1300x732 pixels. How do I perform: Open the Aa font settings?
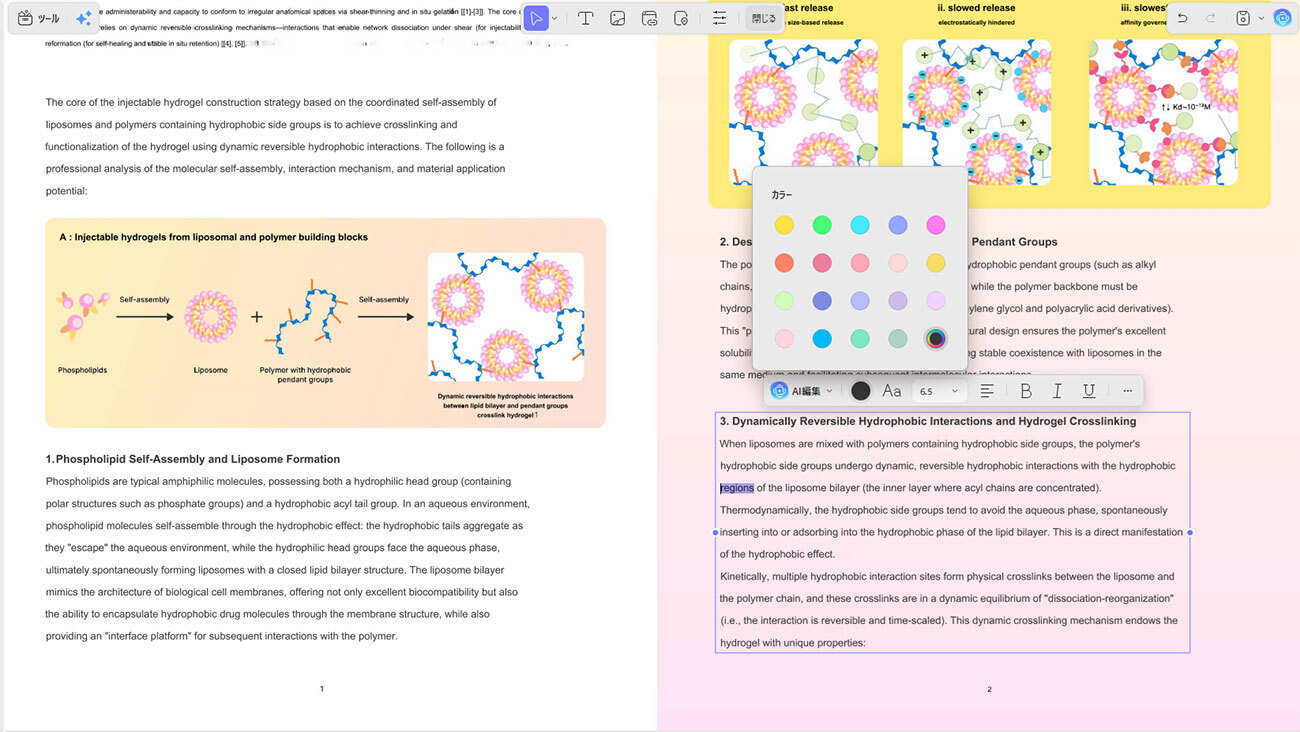892,391
